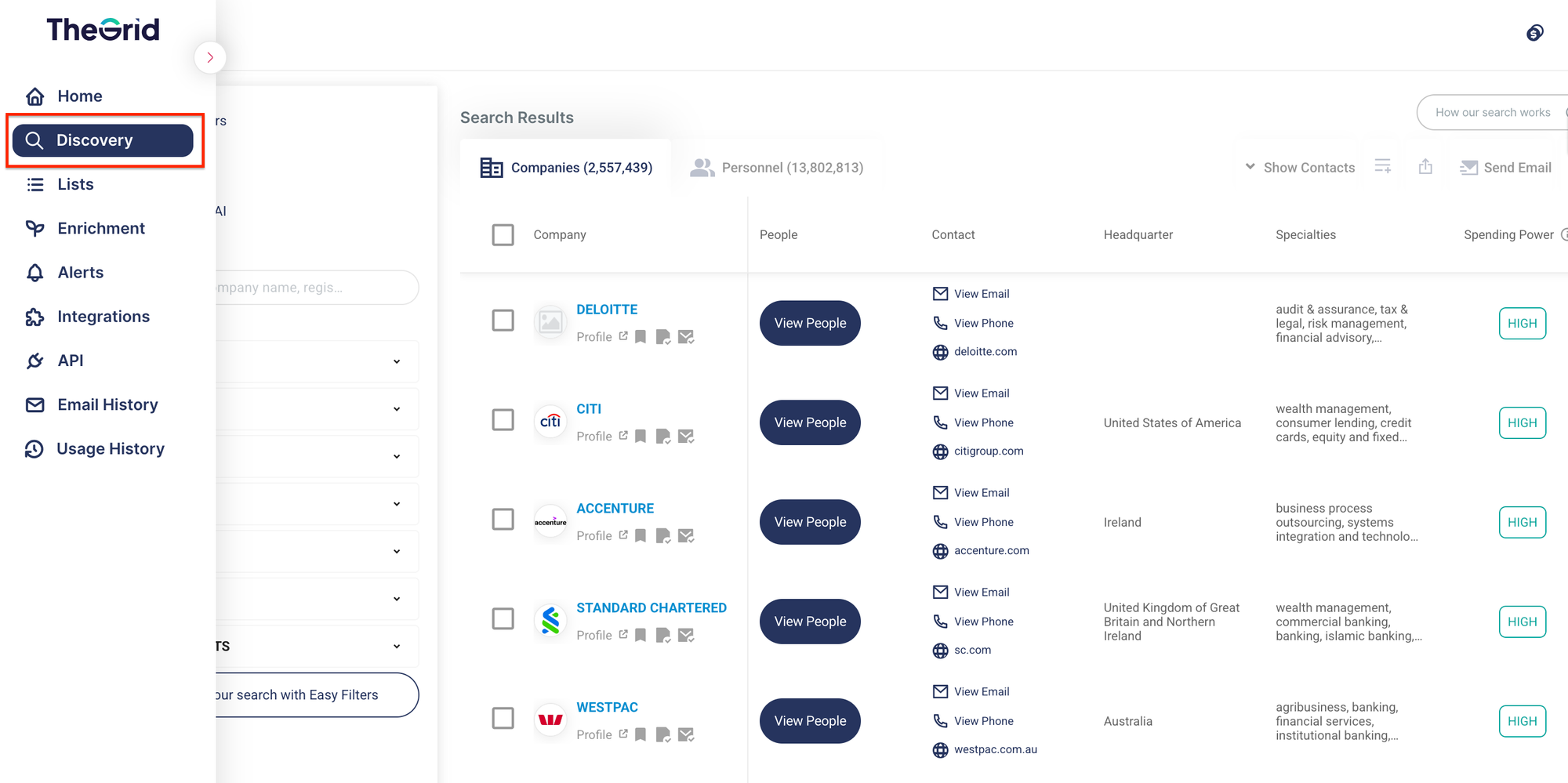This screenshot has height=783, width=1568.
Task: Click Deloitte email-verified envelope icon
Action: pyautogui.click(x=686, y=337)
